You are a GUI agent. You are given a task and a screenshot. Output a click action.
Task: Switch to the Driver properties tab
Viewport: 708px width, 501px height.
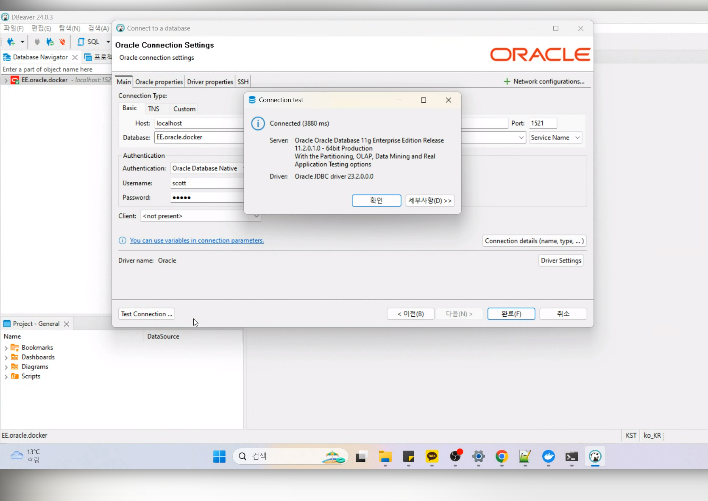[210, 82]
